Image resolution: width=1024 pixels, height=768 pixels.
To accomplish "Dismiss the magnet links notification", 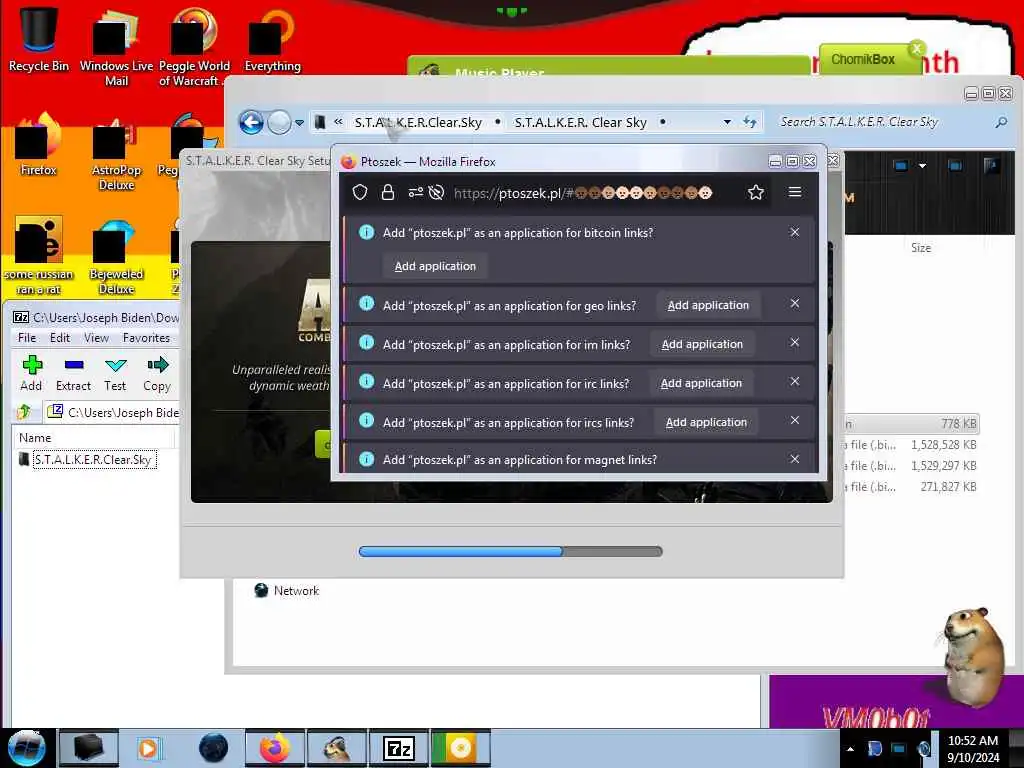I will pos(795,459).
